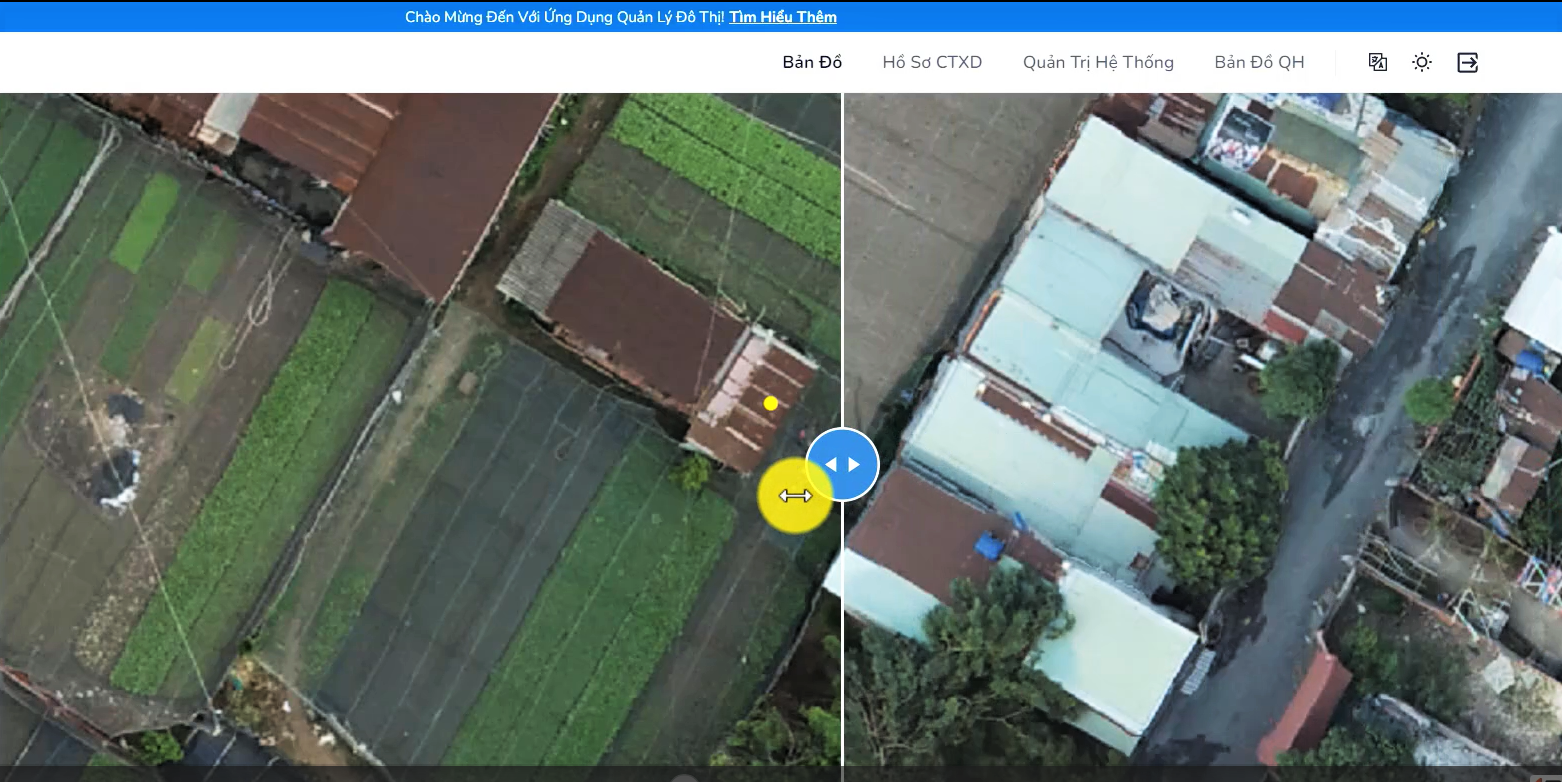Toggle the sun light-mode theme icon

pyautogui.click(x=1421, y=62)
